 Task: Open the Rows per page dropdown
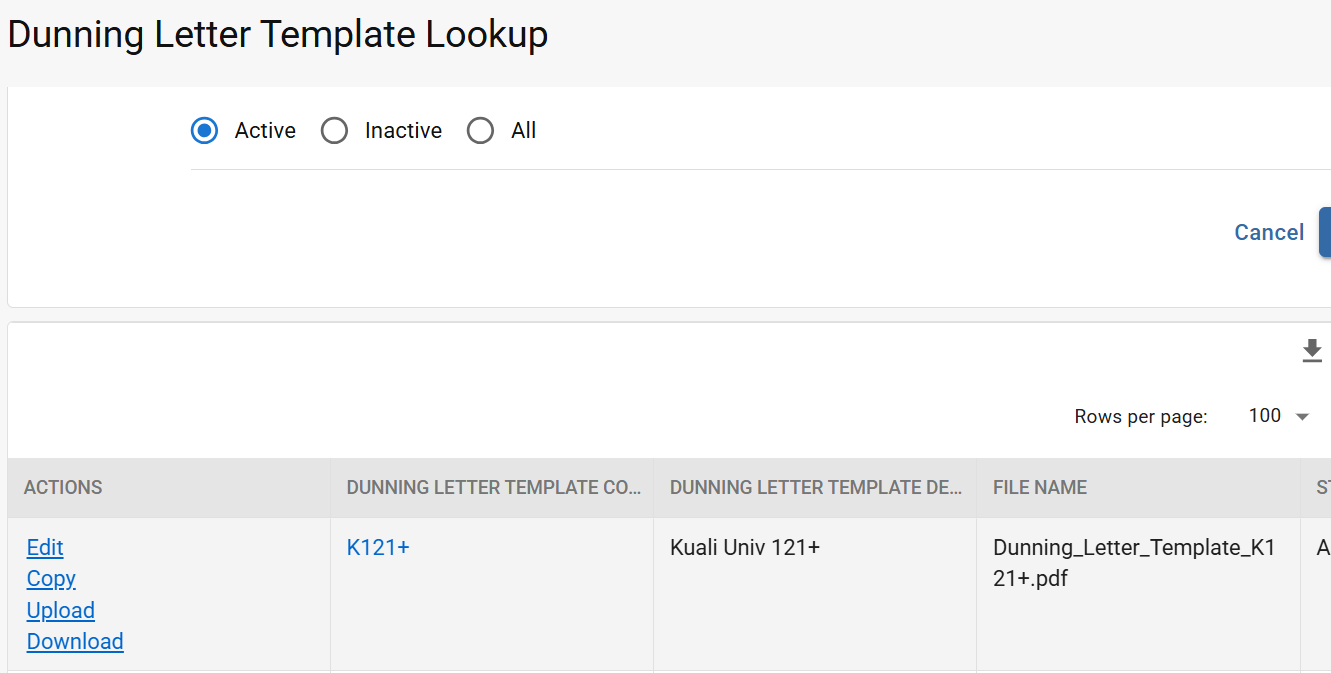pos(1280,416)
